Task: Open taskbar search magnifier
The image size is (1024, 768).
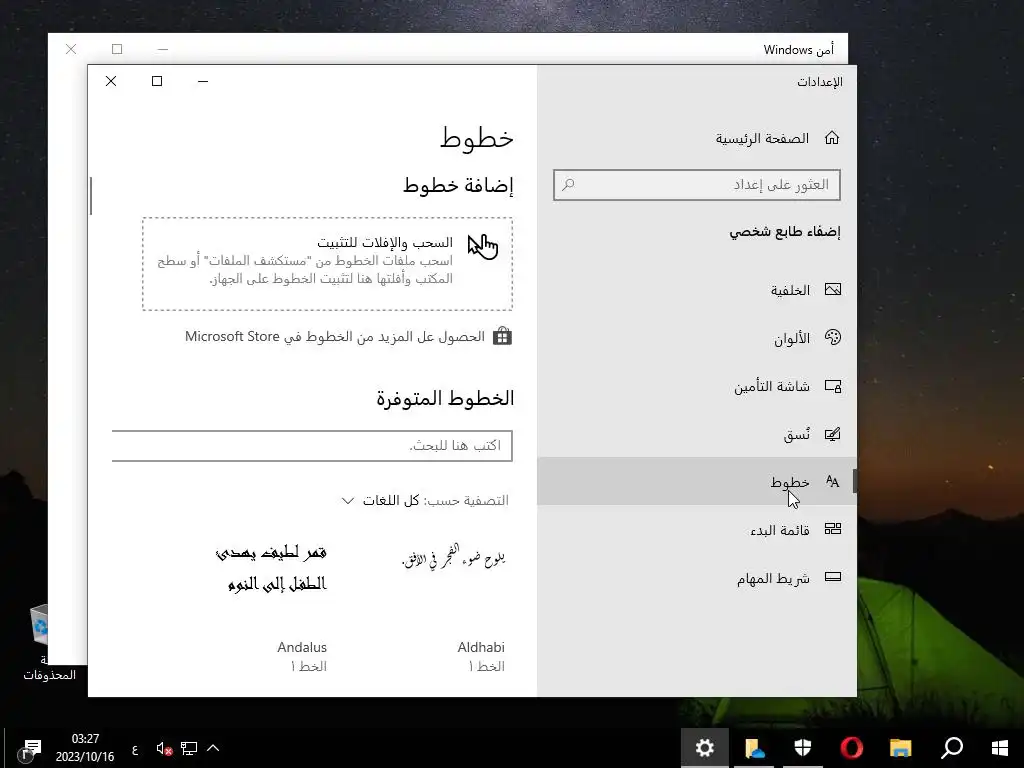Action: tap(952, 748)
